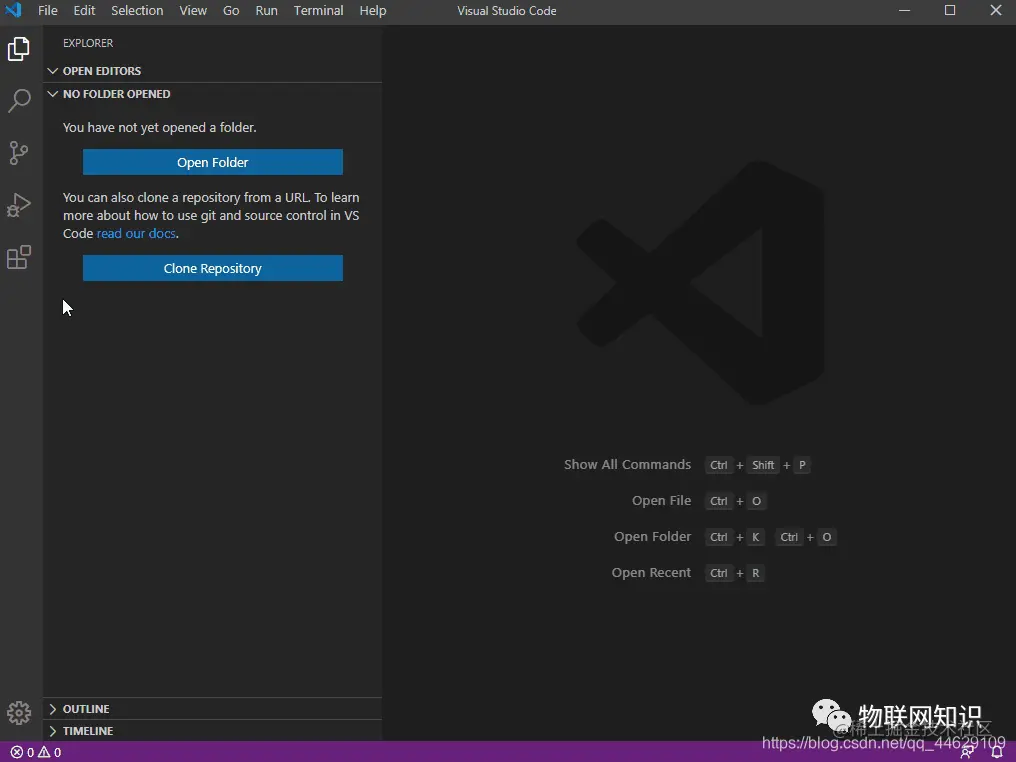The height and width of the screenshot is (762, 1016).
Task: Open the Go menu
Action: pos(231,10)
